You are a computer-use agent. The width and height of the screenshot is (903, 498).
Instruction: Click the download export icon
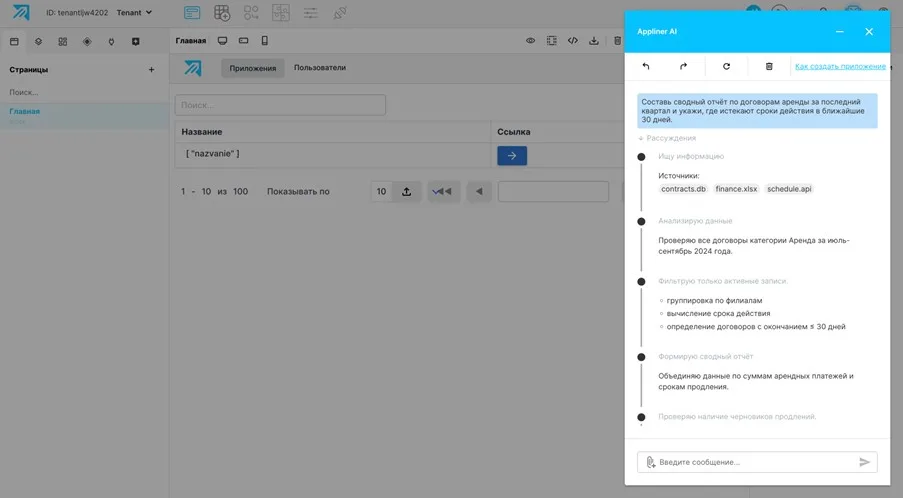pos(594,40)
